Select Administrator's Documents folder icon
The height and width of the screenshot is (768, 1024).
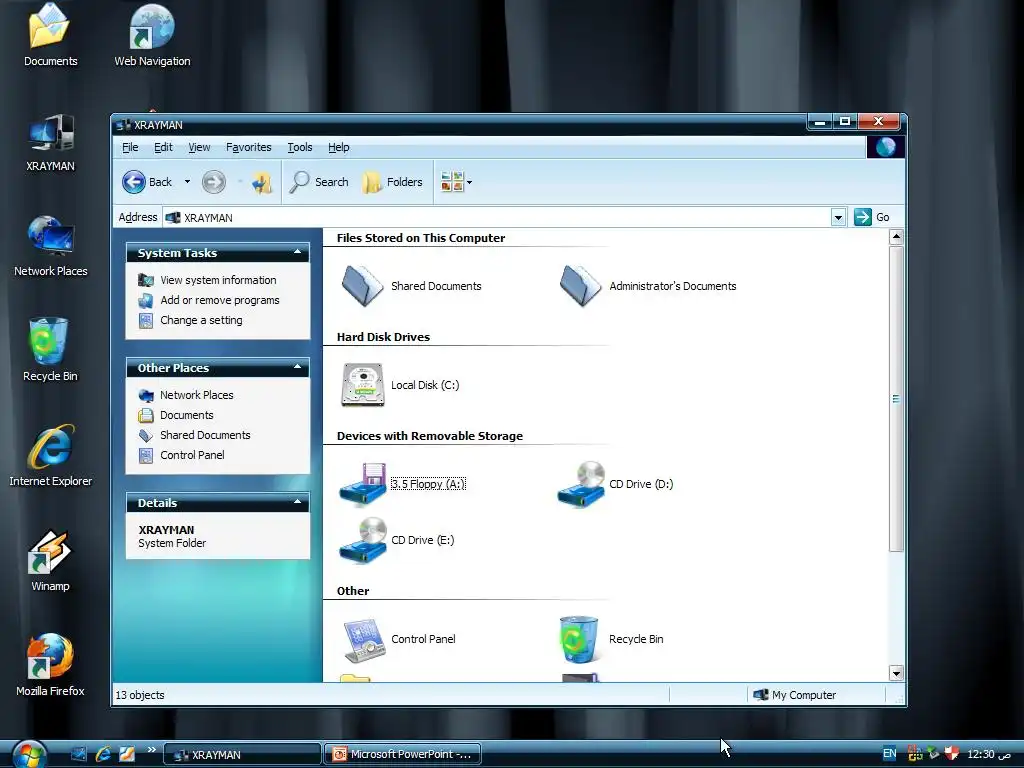point(581,285)
